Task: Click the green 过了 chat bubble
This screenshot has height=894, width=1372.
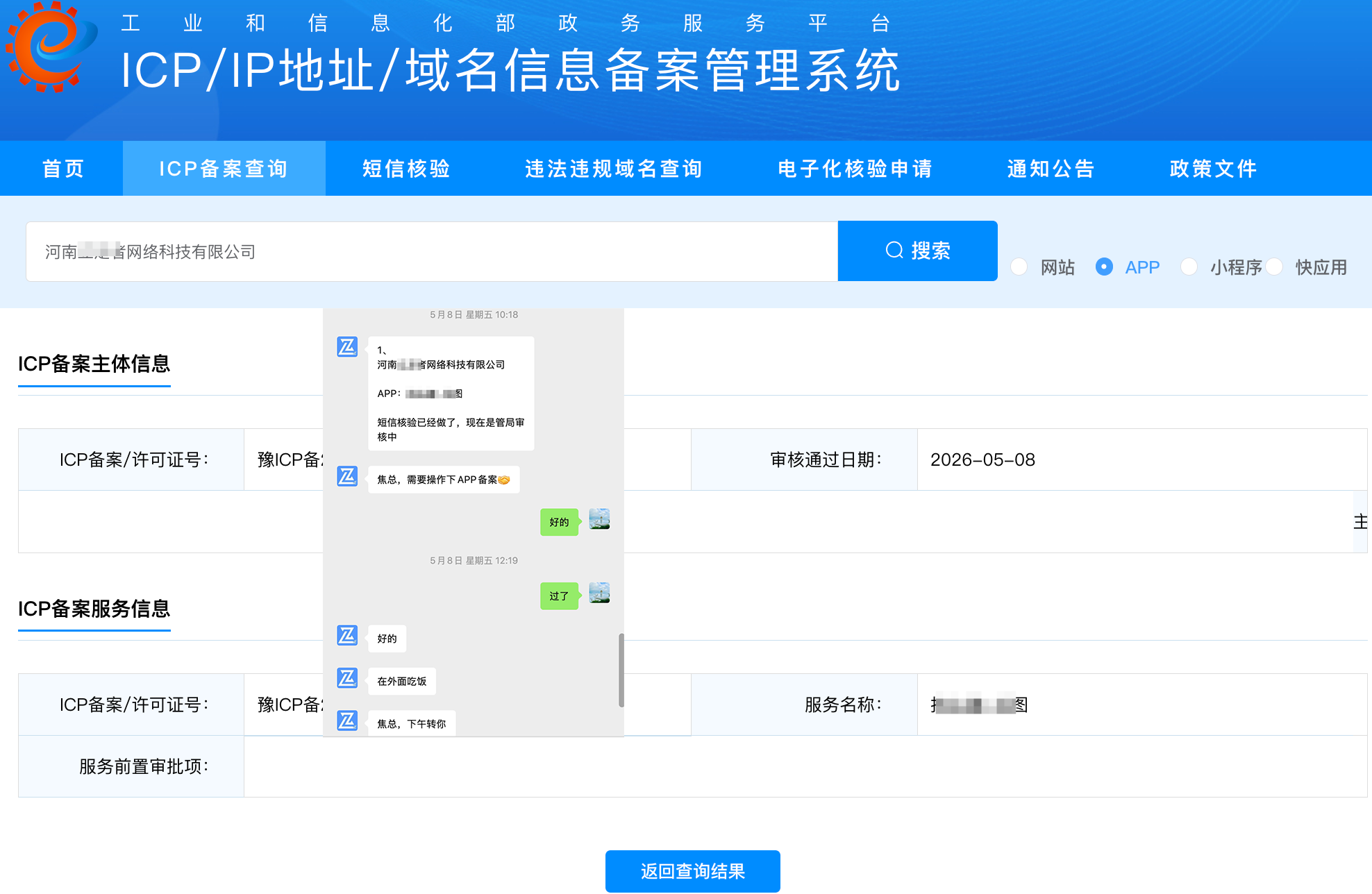Action: tap(559, 596)
